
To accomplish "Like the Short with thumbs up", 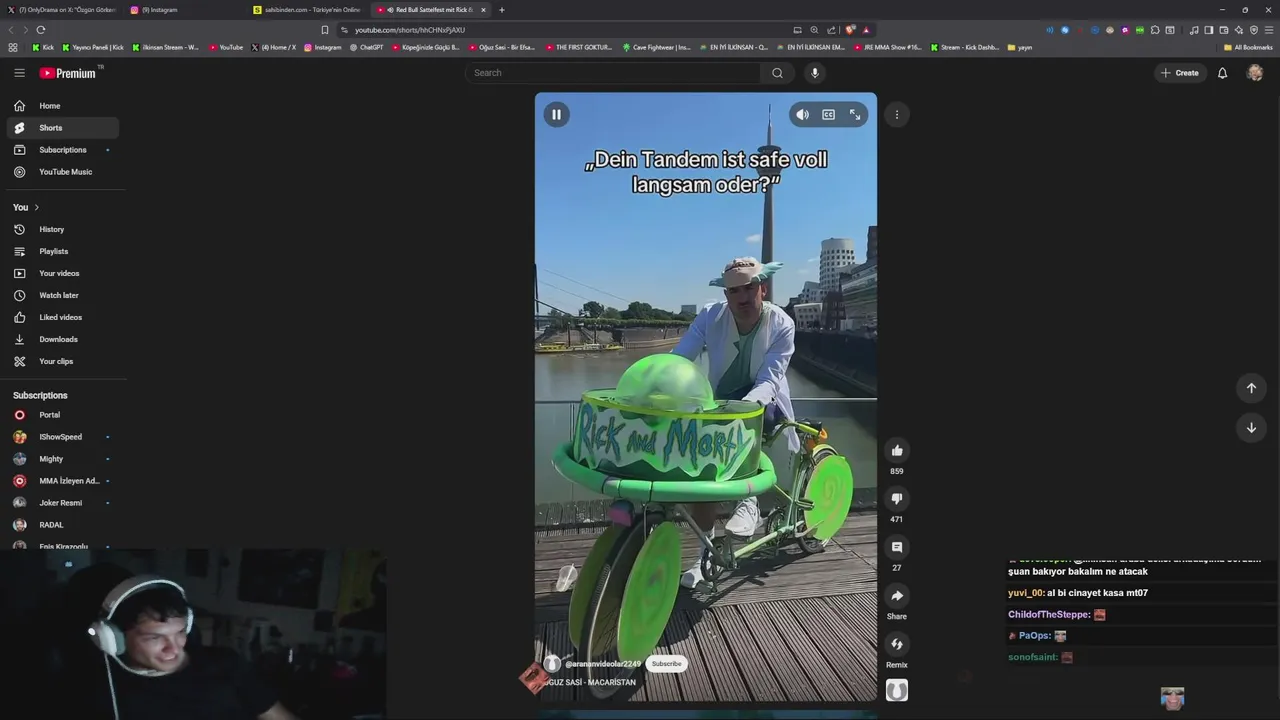I will point(897,450).
